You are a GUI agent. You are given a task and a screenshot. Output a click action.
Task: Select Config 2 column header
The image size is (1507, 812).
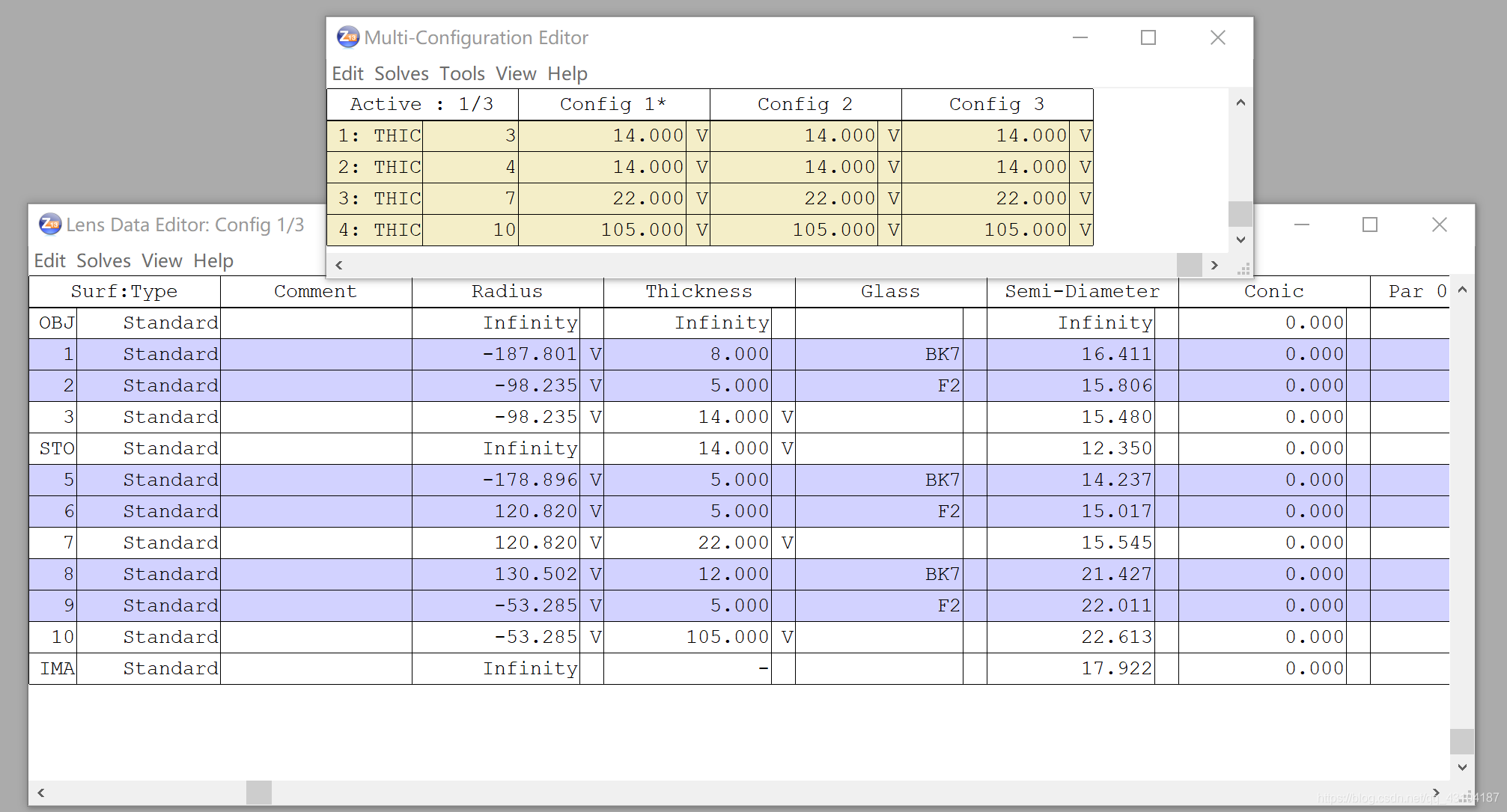point(805,104)
